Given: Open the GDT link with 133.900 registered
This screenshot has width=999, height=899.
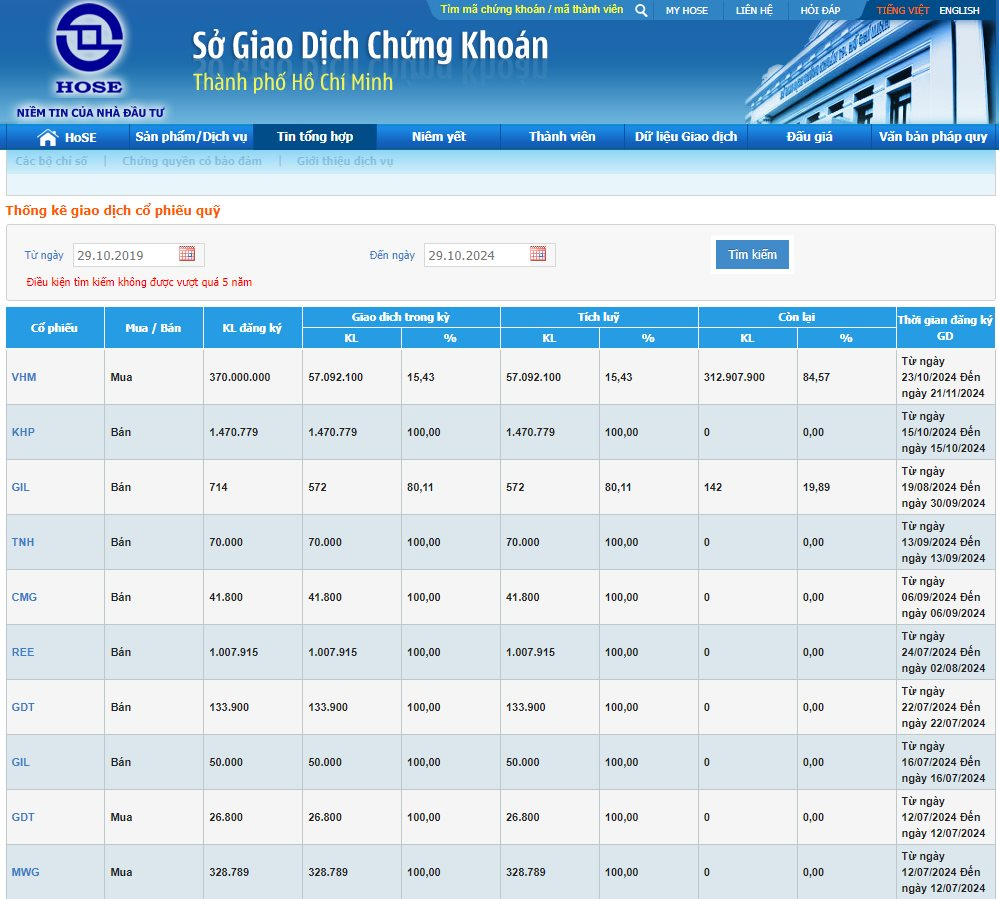Looking at the screenshot, I should click(23, 707).
